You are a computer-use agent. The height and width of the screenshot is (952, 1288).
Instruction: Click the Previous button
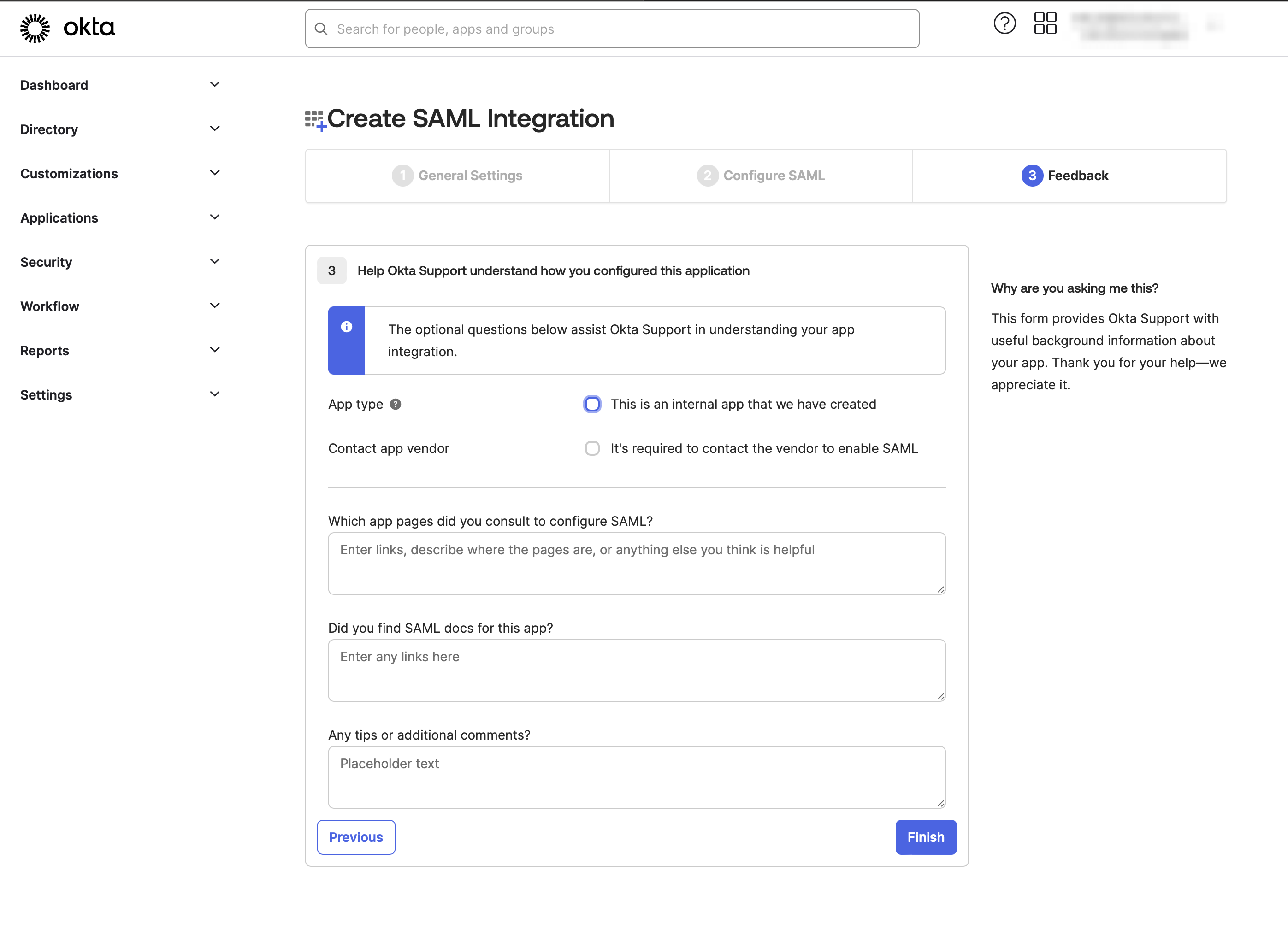[356, 837]
